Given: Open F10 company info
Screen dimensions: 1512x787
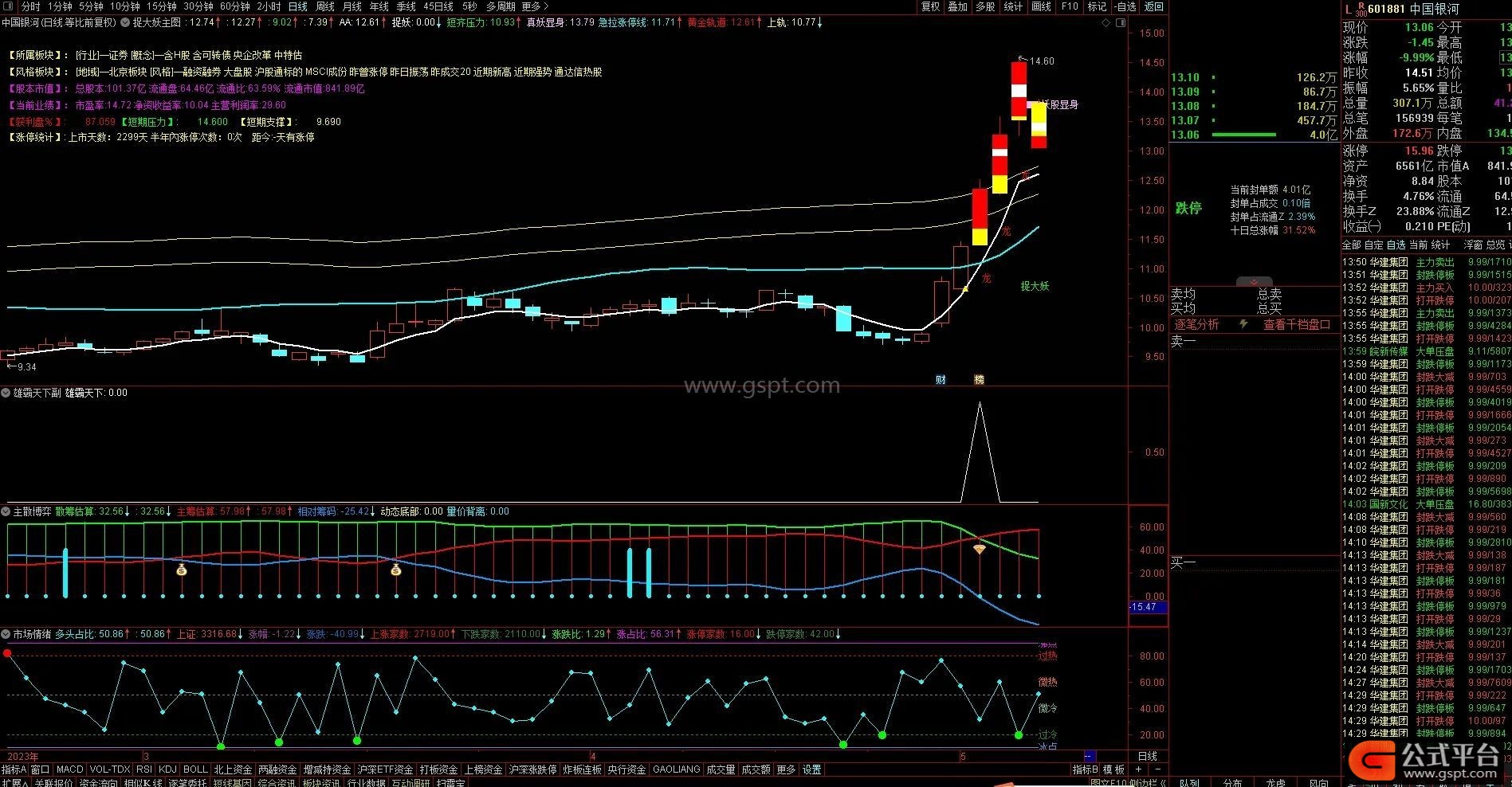Looking at the screenshot, I should click(1070, 6).
